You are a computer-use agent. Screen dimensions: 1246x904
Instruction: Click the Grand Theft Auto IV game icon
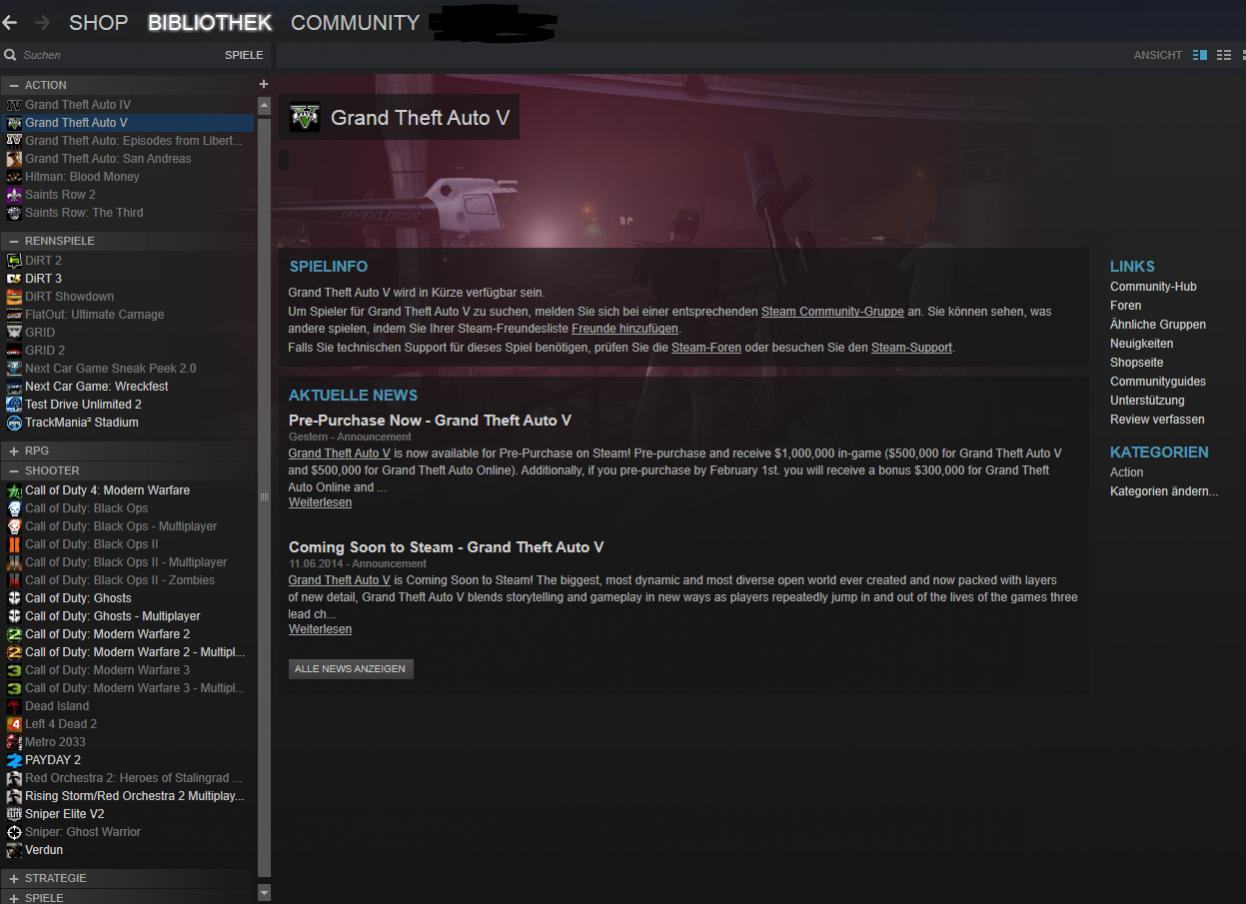click(14, 105)
